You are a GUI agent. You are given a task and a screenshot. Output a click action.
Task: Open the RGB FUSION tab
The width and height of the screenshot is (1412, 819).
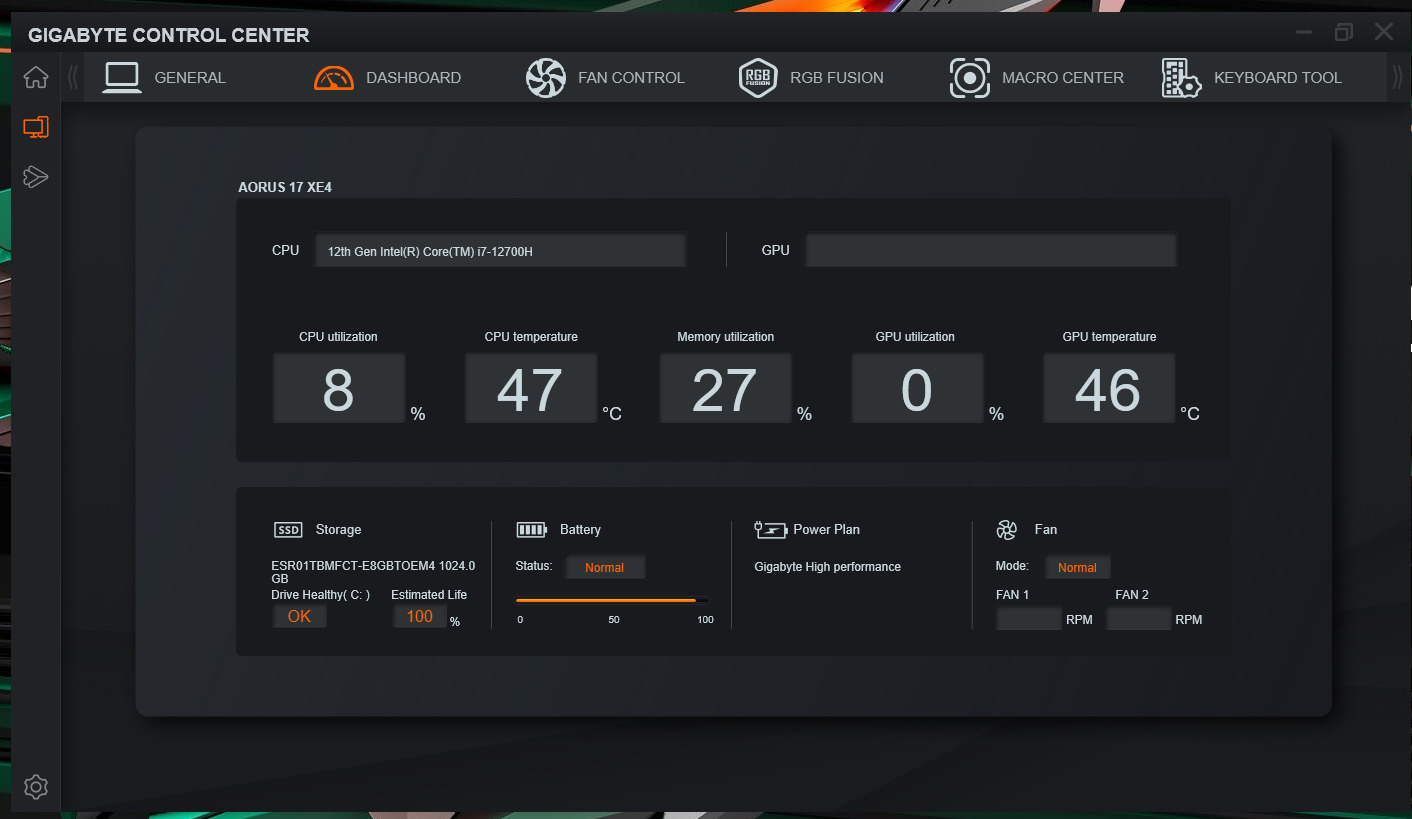837,77
